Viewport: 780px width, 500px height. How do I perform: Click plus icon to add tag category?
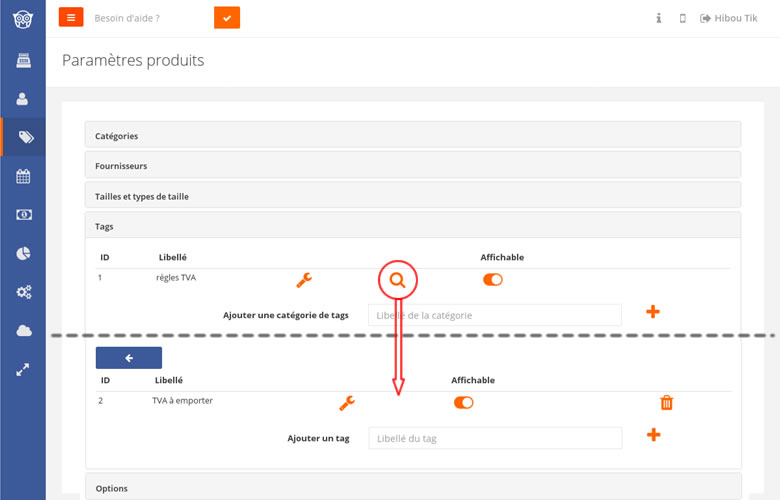click(x=653, y=312)
